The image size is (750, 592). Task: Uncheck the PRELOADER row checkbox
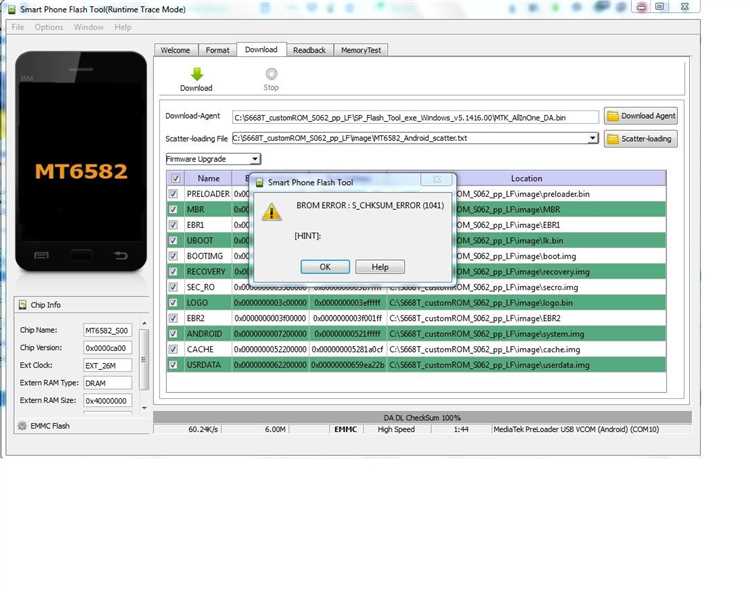(173, 194)
